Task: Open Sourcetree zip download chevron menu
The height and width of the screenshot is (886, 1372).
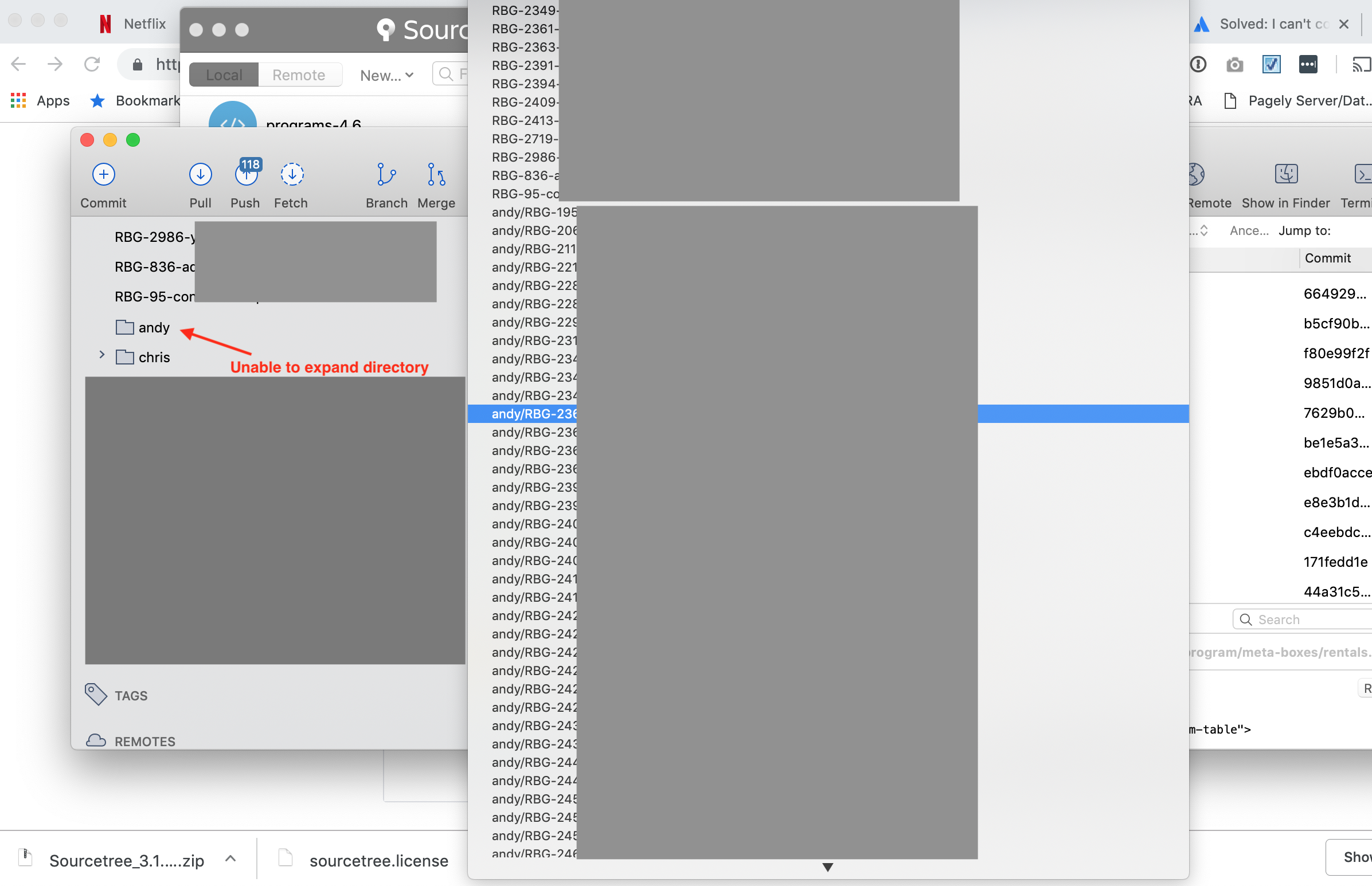Action: (x=230, y=859)
